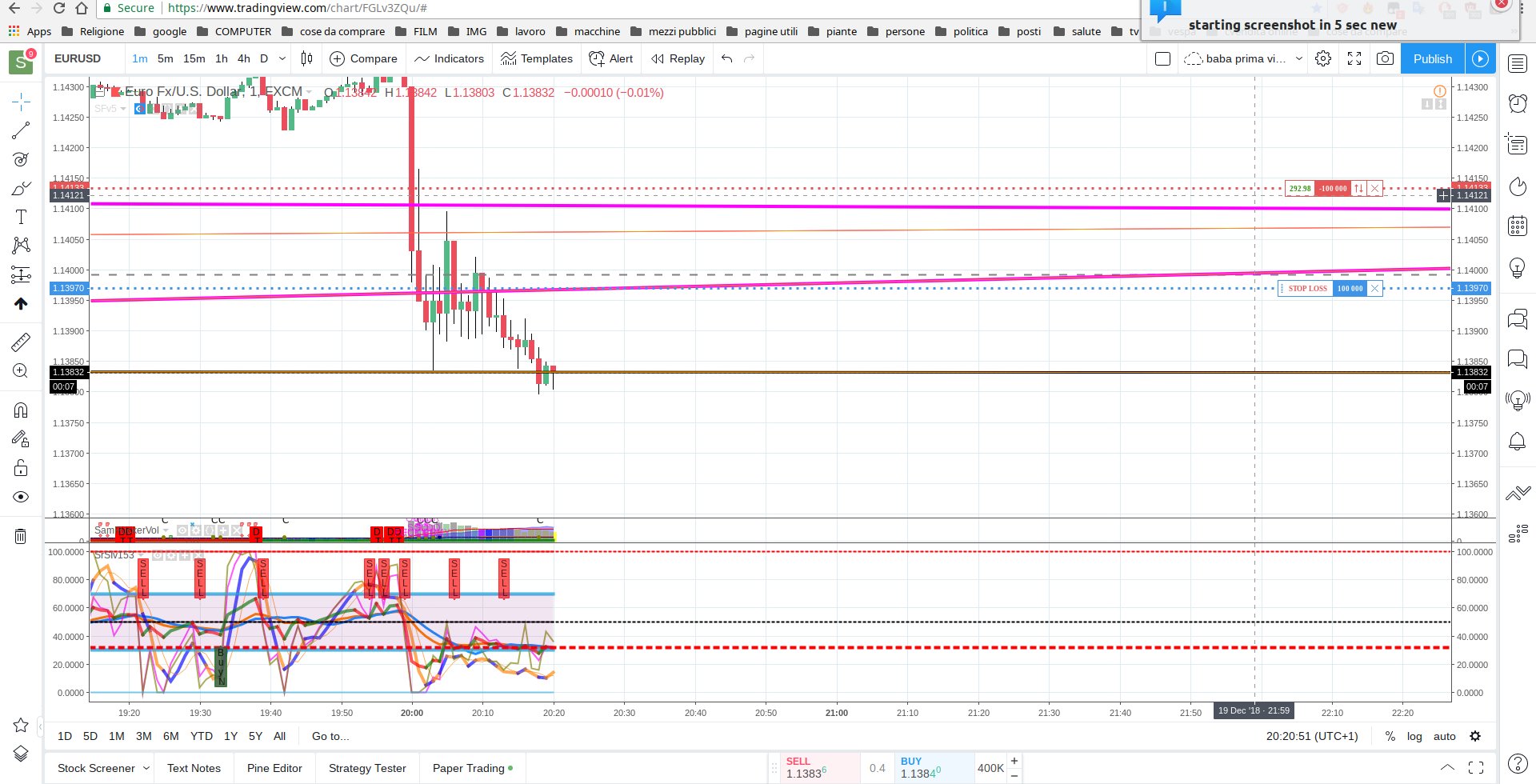The image size is (1536, 784).
Task: Start bar Replay mode
Action: pyautogui.click(x=678, y=58)
